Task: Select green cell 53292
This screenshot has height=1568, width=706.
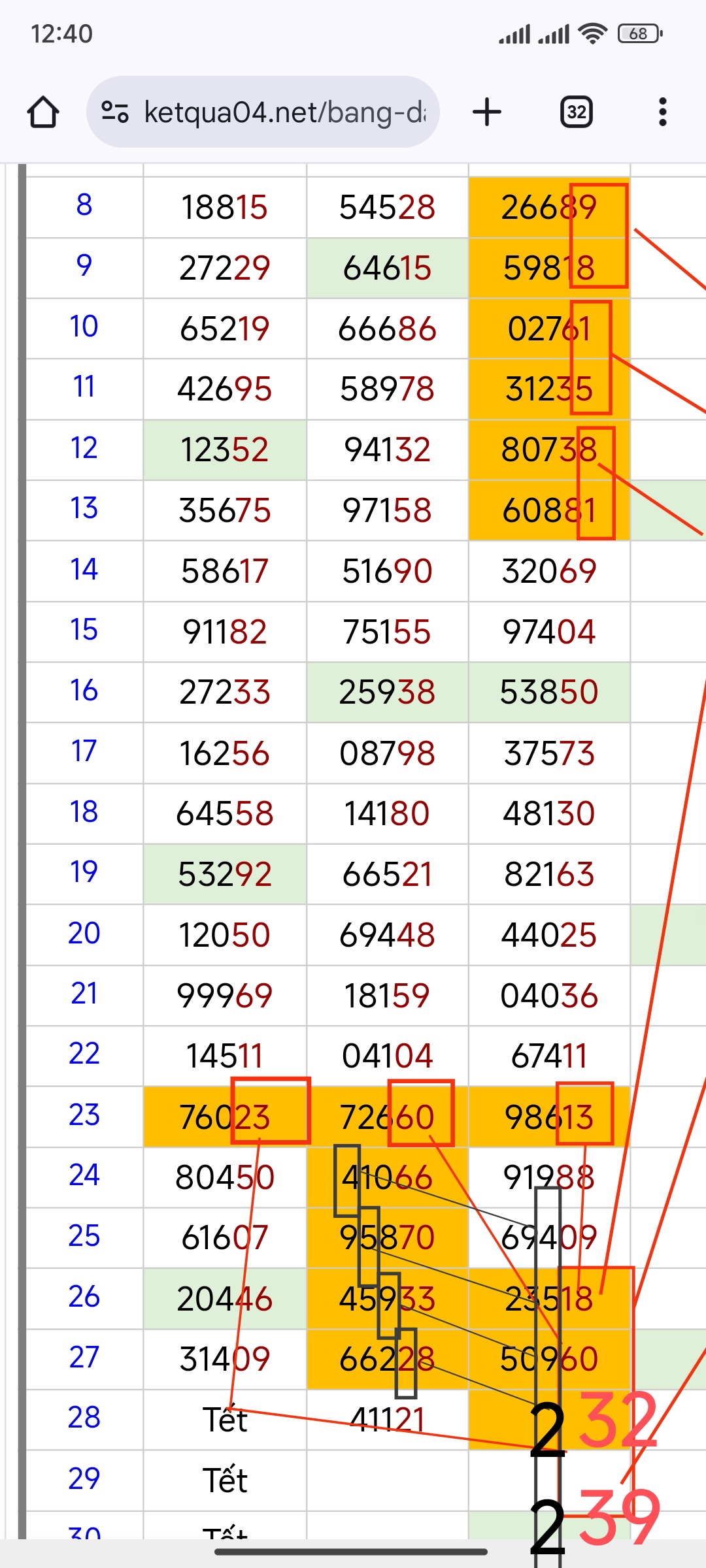Action: [x=225, y=875]
